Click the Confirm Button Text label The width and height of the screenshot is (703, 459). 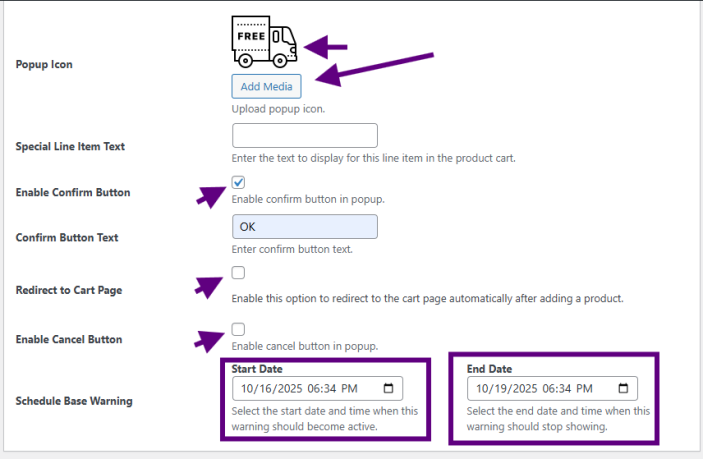(x=67, y=238)
